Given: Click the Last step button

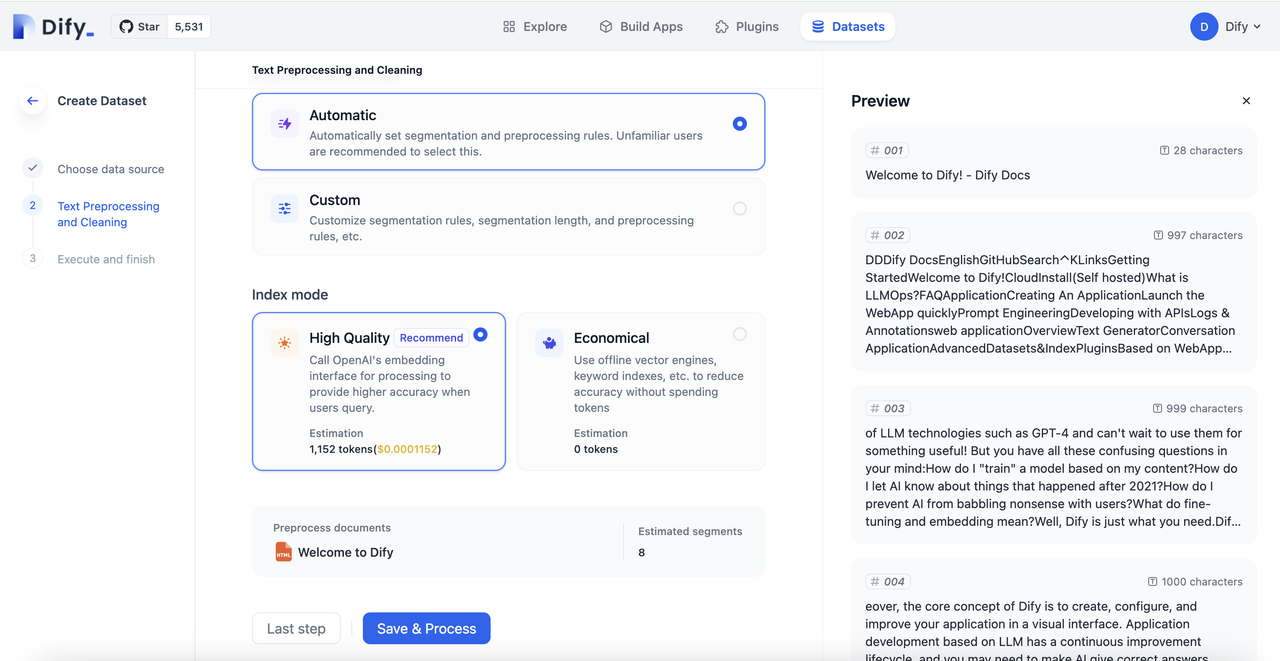Looking at the screenshot, I should click(296, 628).
